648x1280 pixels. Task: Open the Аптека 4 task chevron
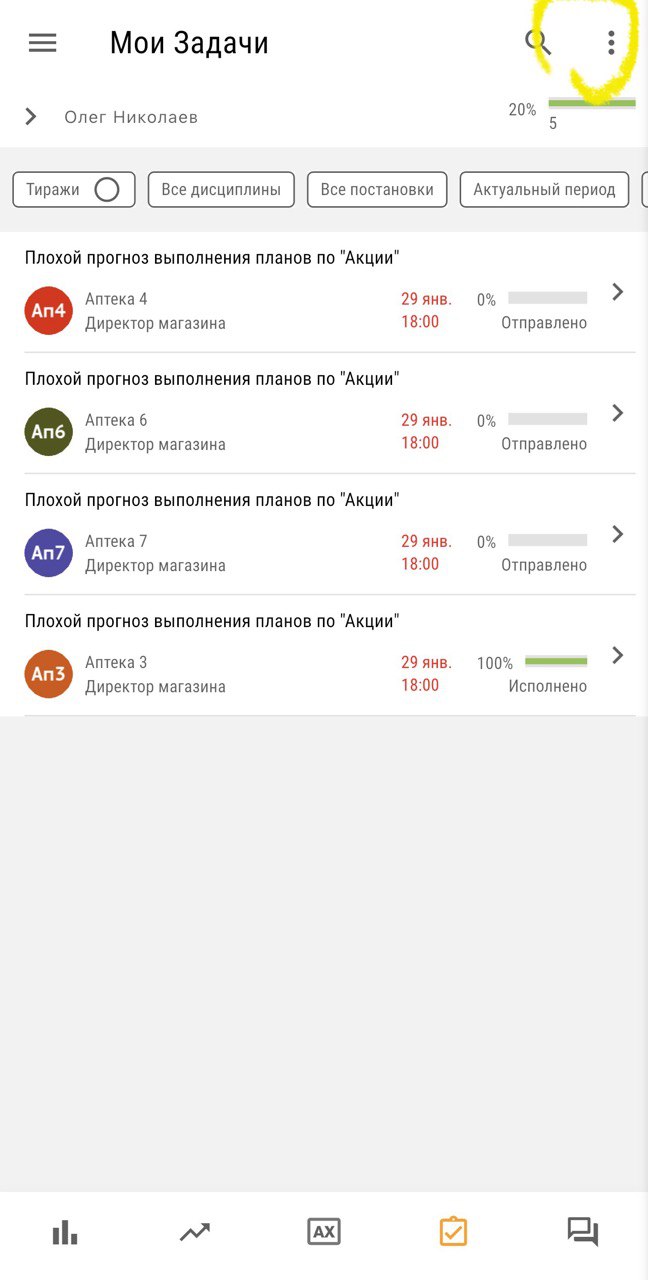(618, 292)
